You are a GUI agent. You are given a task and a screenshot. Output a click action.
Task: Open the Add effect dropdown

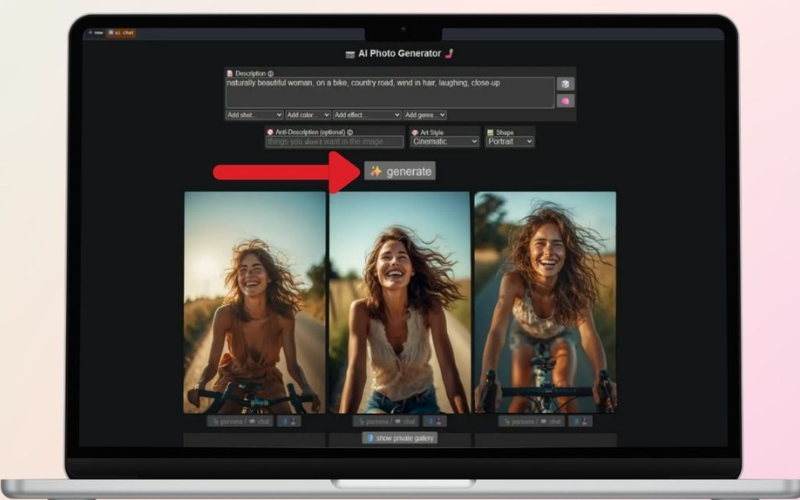(x=366, y=115)
